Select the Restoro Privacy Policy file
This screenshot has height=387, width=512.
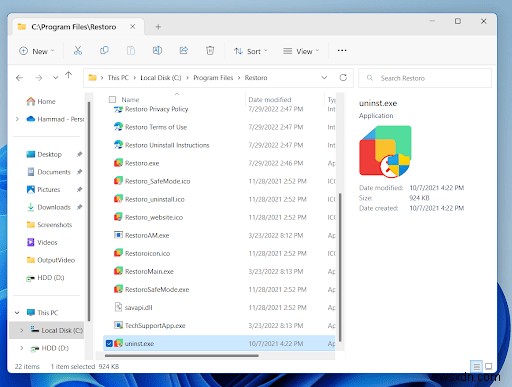[156, 109]
